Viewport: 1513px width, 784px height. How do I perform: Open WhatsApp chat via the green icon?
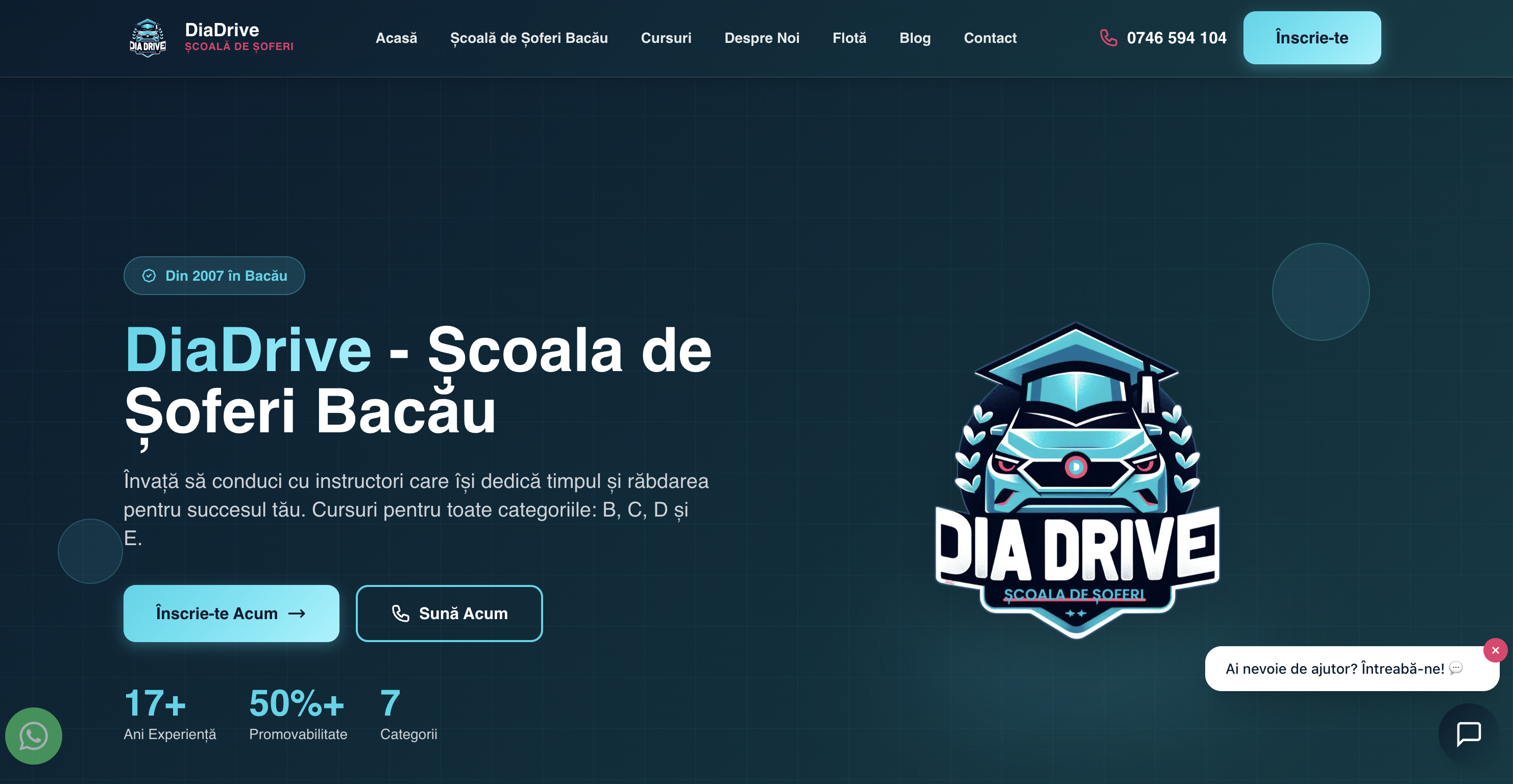tap(34, 736)
